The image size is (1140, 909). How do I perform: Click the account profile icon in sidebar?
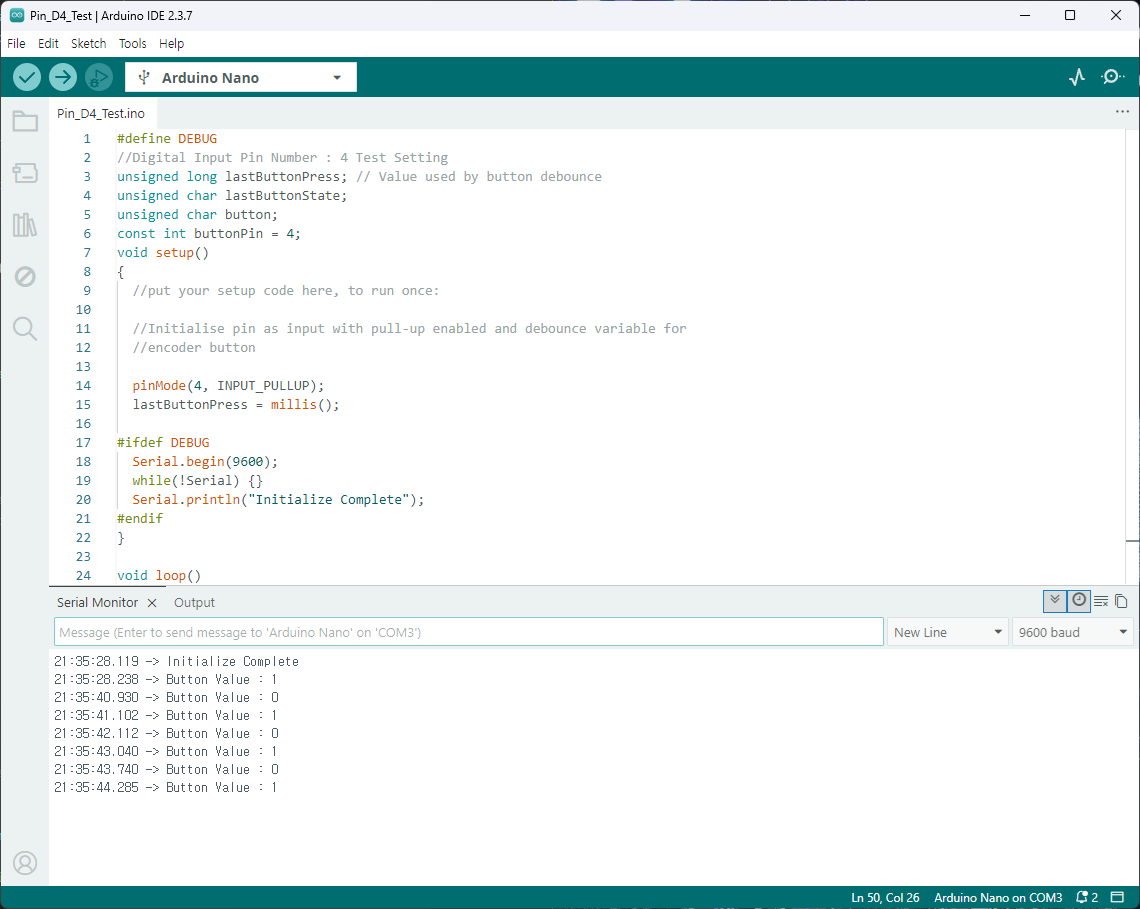25,862
